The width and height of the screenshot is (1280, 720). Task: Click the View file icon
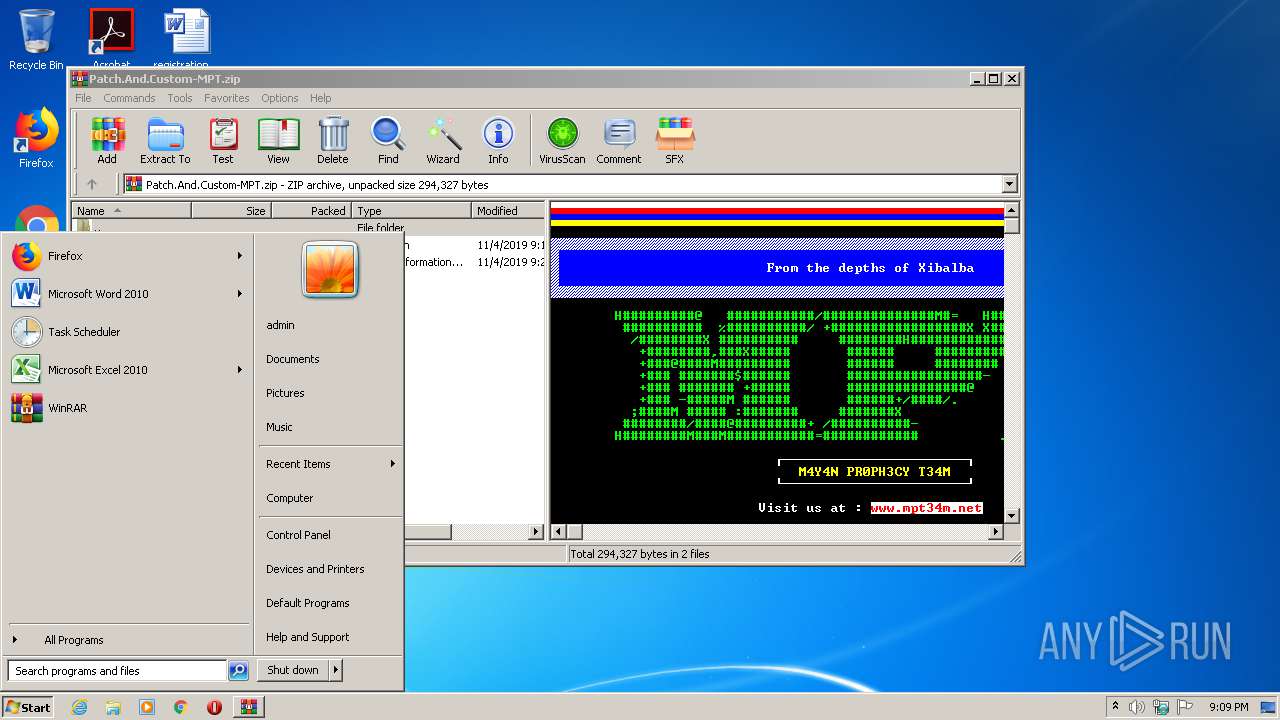[278, 140]
